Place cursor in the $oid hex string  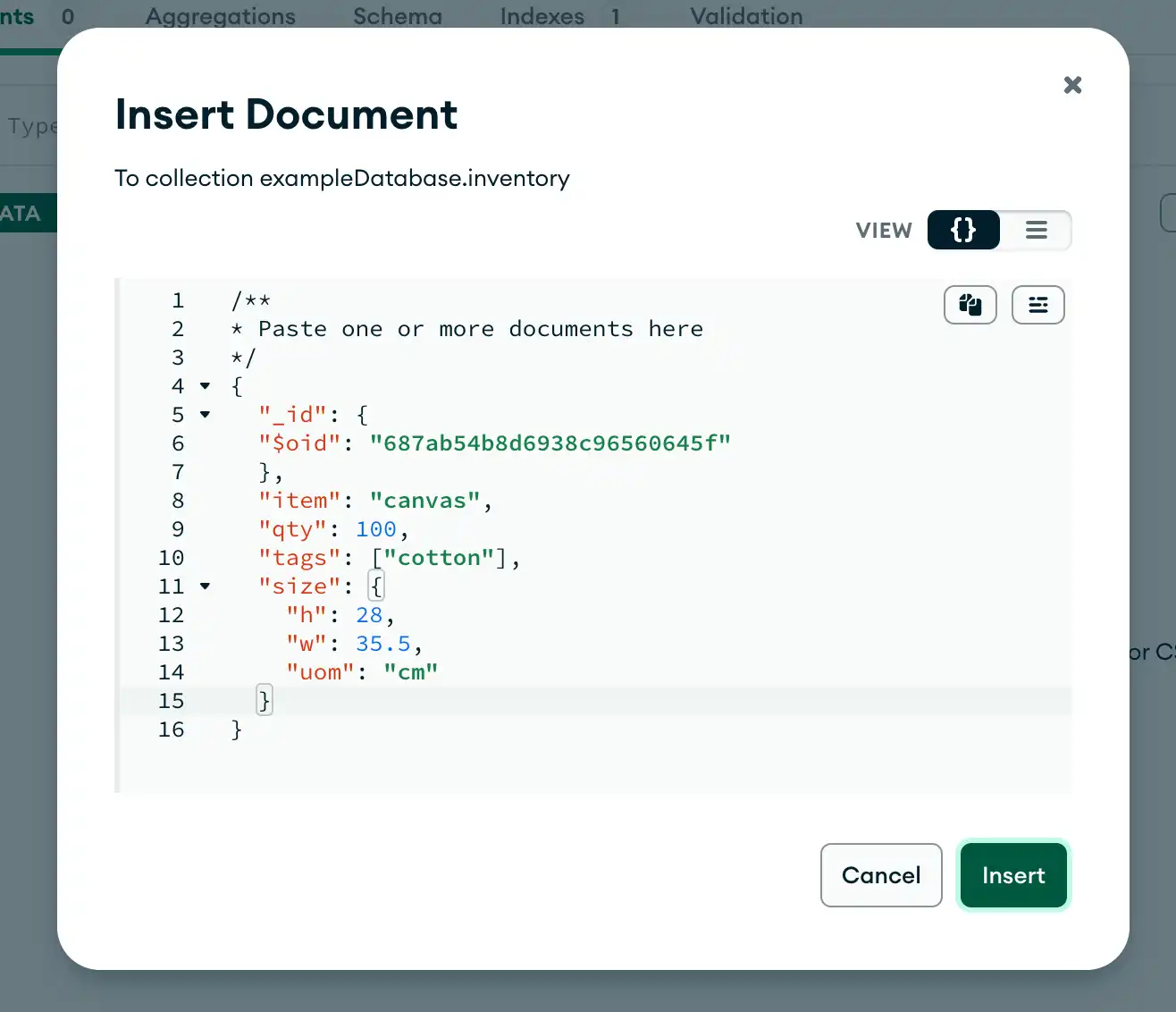550,443
